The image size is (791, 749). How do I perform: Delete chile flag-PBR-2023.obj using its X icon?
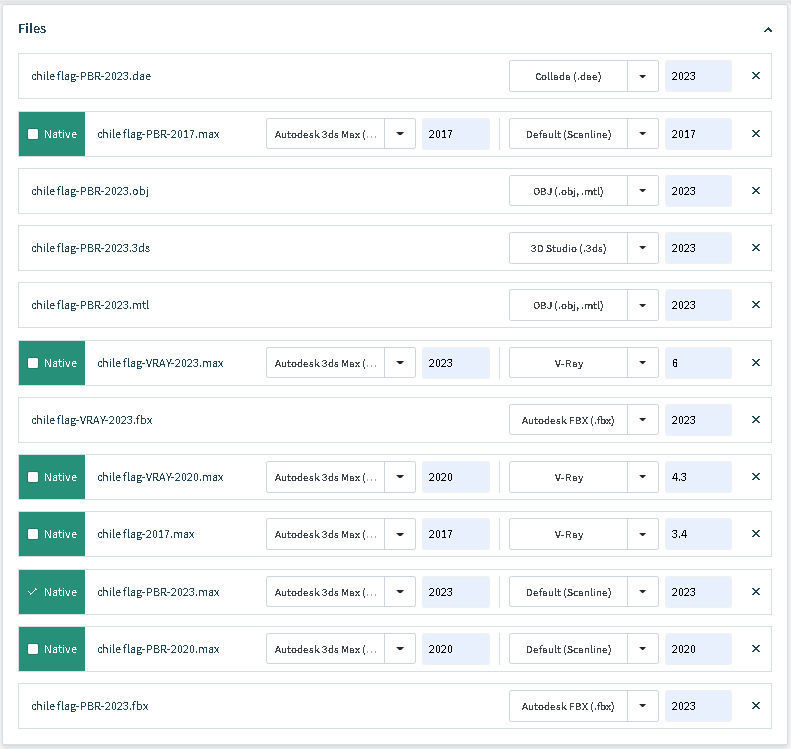[755, 191]
